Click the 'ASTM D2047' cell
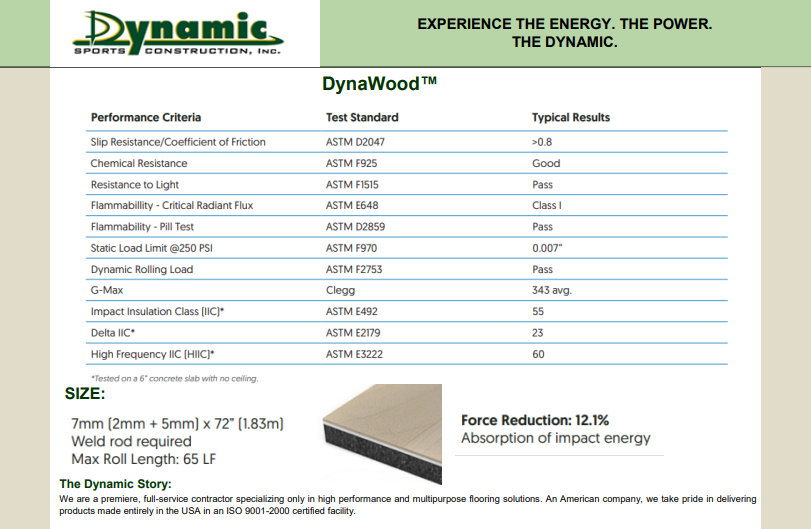 click(355, 142)
